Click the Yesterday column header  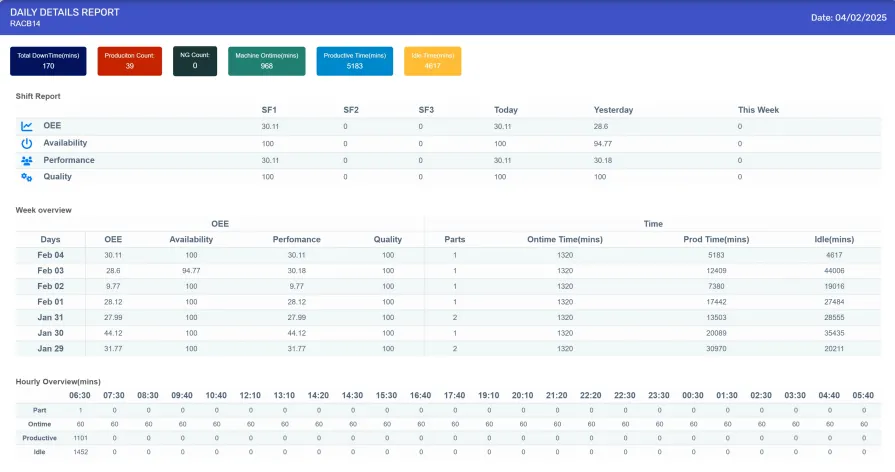[613, 110]
